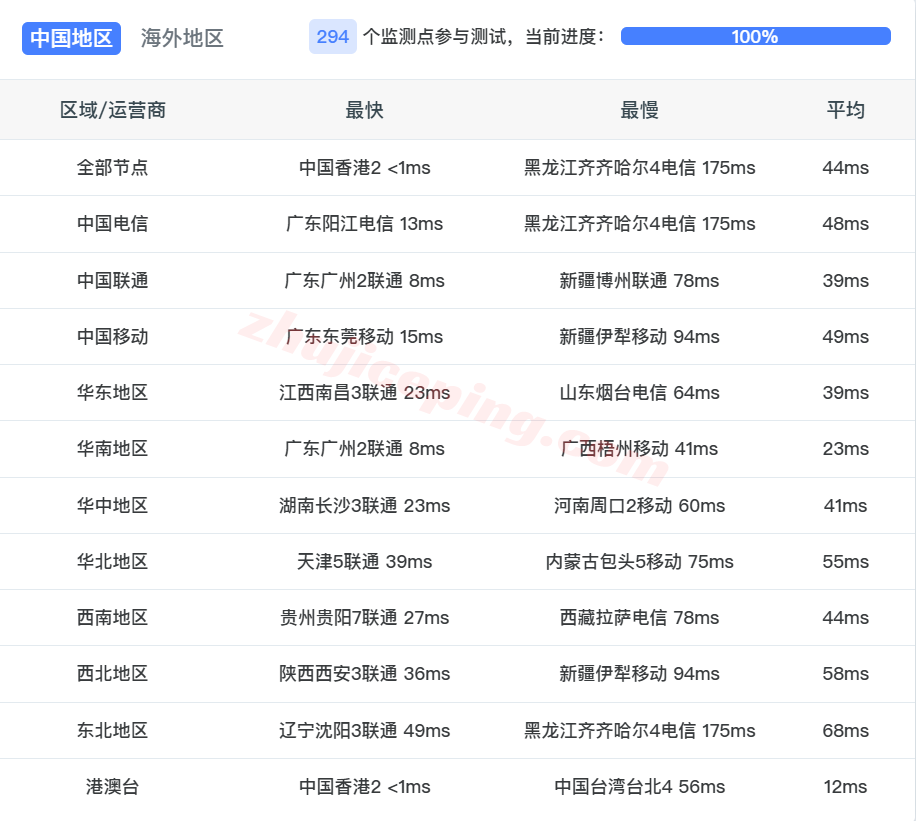Click 西藏拉萨电信 78ms cell
916x821 pixels.
coord(640,618)
